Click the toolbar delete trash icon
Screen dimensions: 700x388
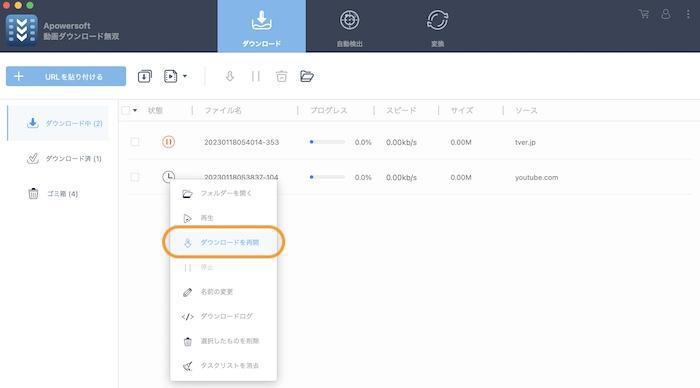pos(281,76)
